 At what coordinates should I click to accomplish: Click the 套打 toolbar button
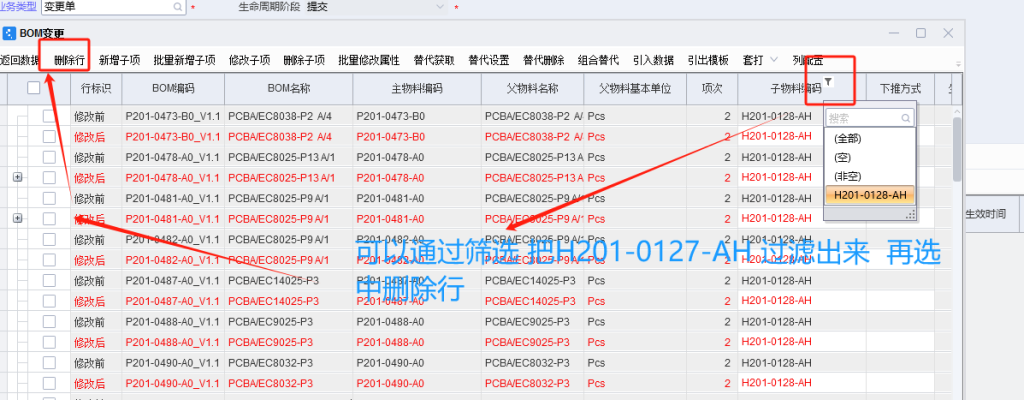tap(753, 60)
